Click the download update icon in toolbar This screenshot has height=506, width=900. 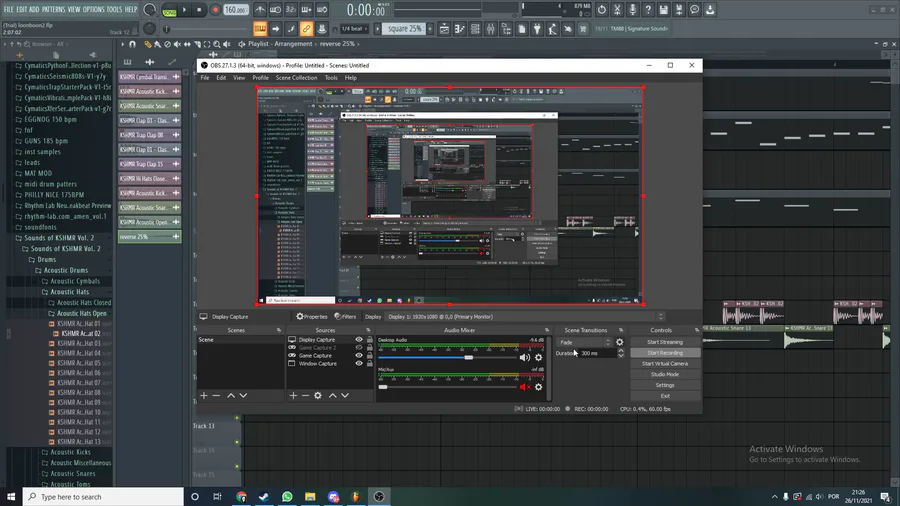pyautogui.click(x=710, y=10)
